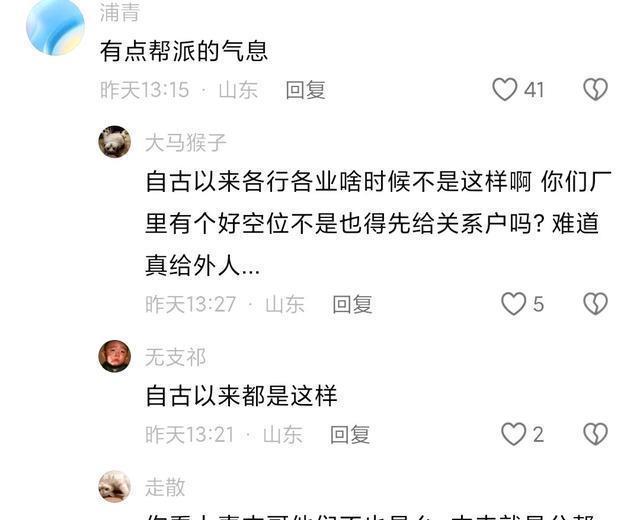The image size is (640, 520).
Task: Open 浦青's blue profile avatar
Action: tap(55, 27)
